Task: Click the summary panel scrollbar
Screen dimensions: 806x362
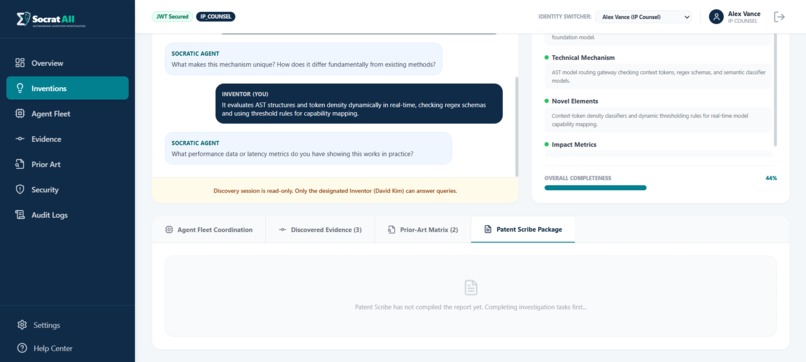Action: click(775, 90)
